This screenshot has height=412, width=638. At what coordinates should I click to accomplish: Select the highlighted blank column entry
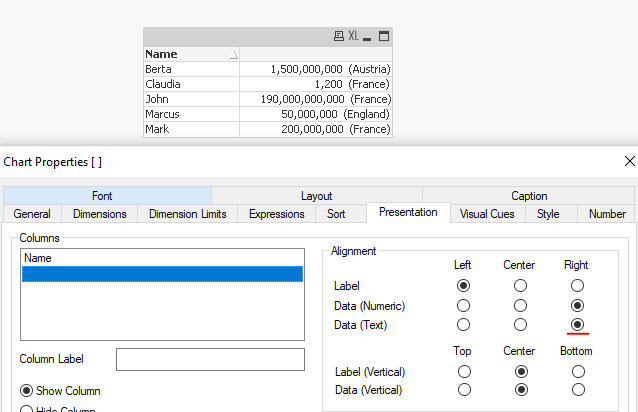[161, 273]
